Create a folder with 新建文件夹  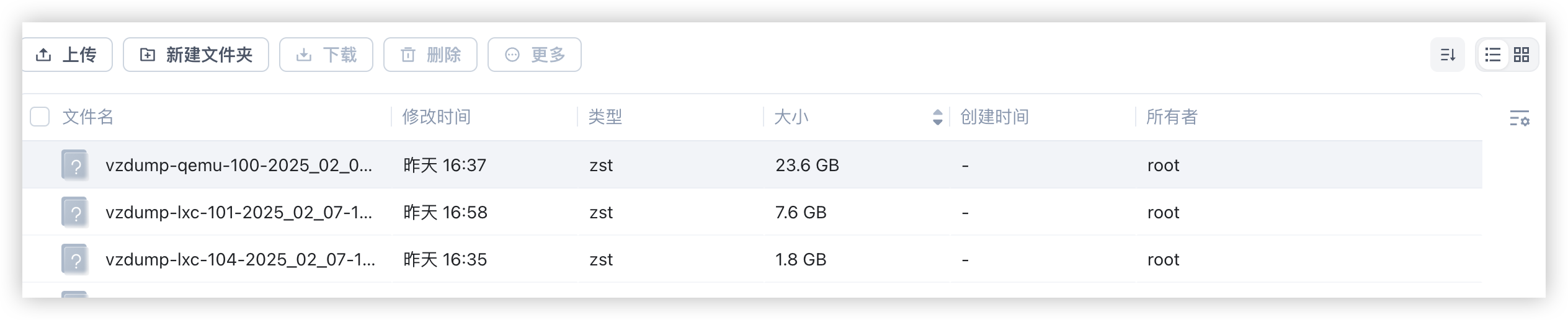tap(196, 55)
